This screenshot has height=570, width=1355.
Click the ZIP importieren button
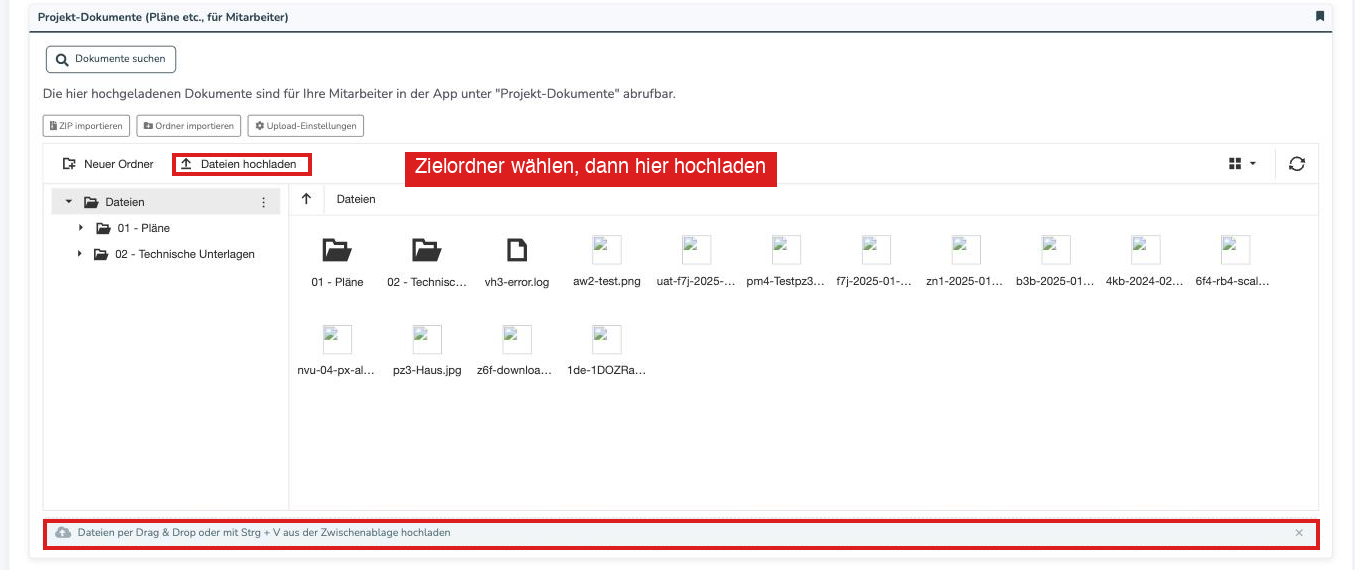pos(87,126)
